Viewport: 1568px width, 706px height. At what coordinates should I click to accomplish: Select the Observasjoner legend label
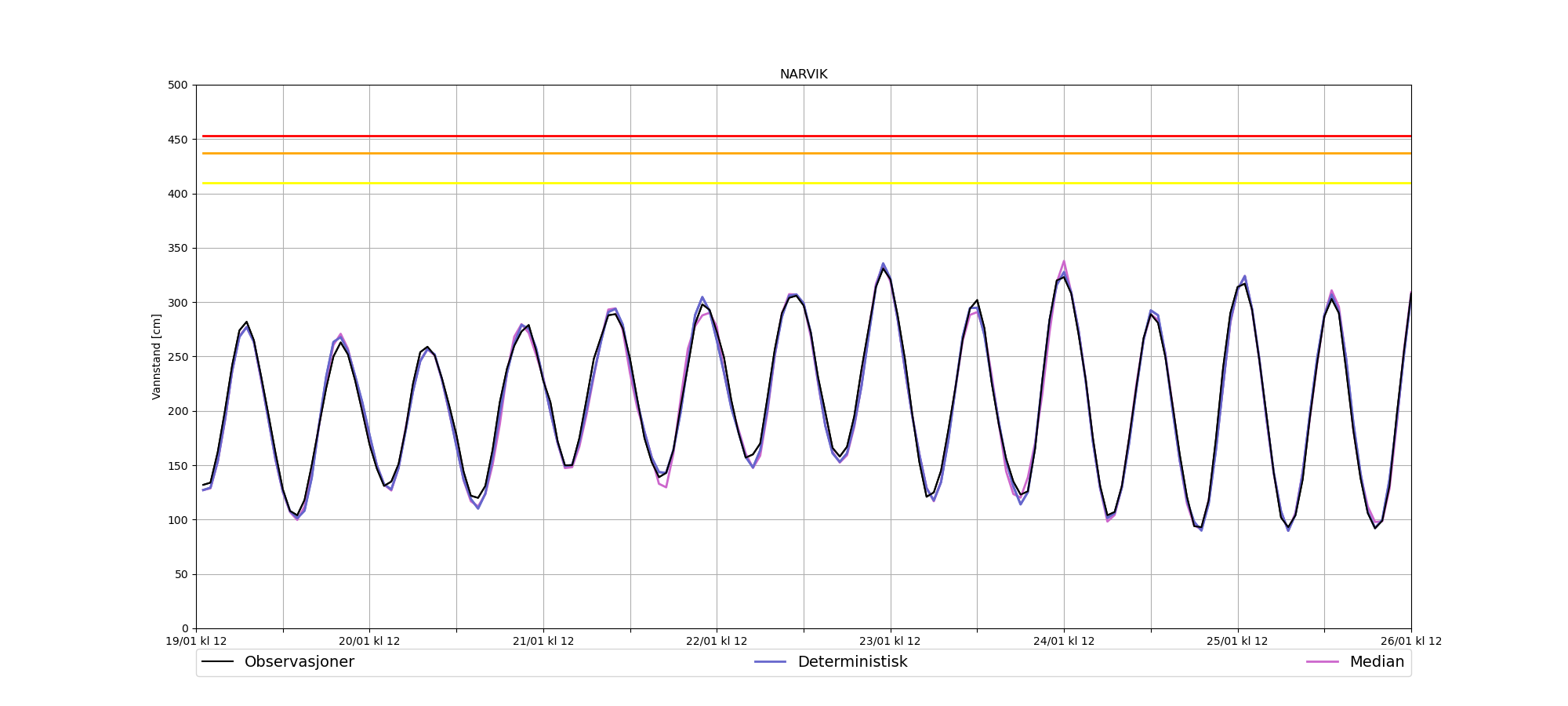pos(299,662)
